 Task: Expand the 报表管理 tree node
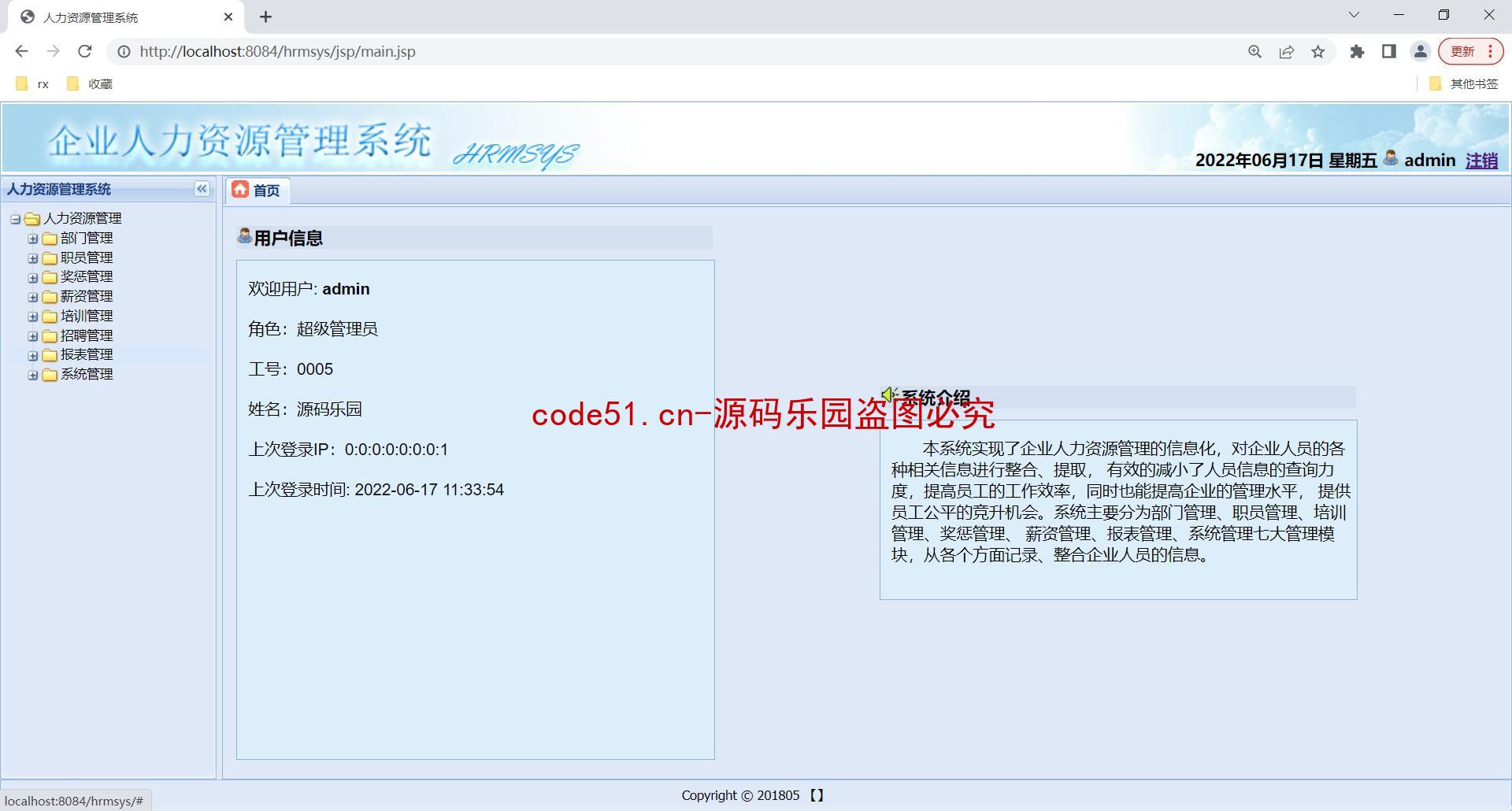click(x=33, y=355)
